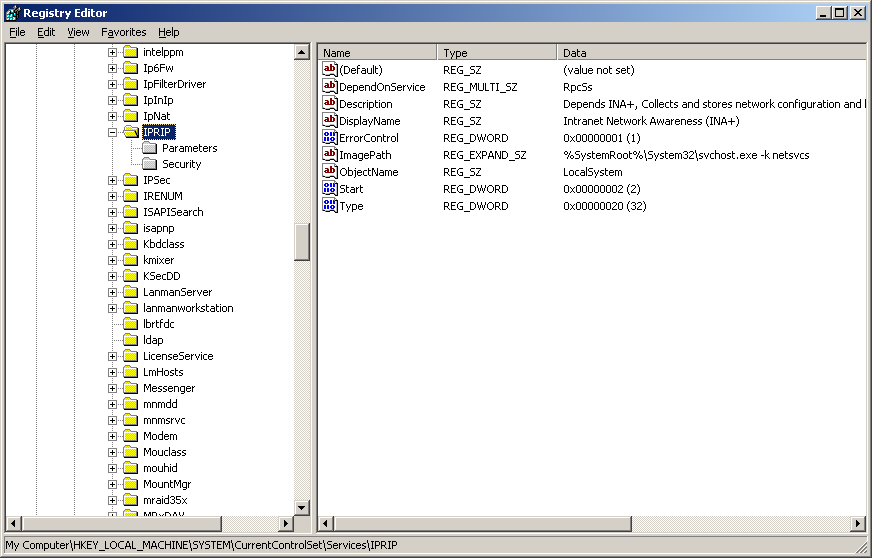Viewport: 872px width, 558px height.
Task: Expand the IpInIp key
Action: tap(112, 100)
